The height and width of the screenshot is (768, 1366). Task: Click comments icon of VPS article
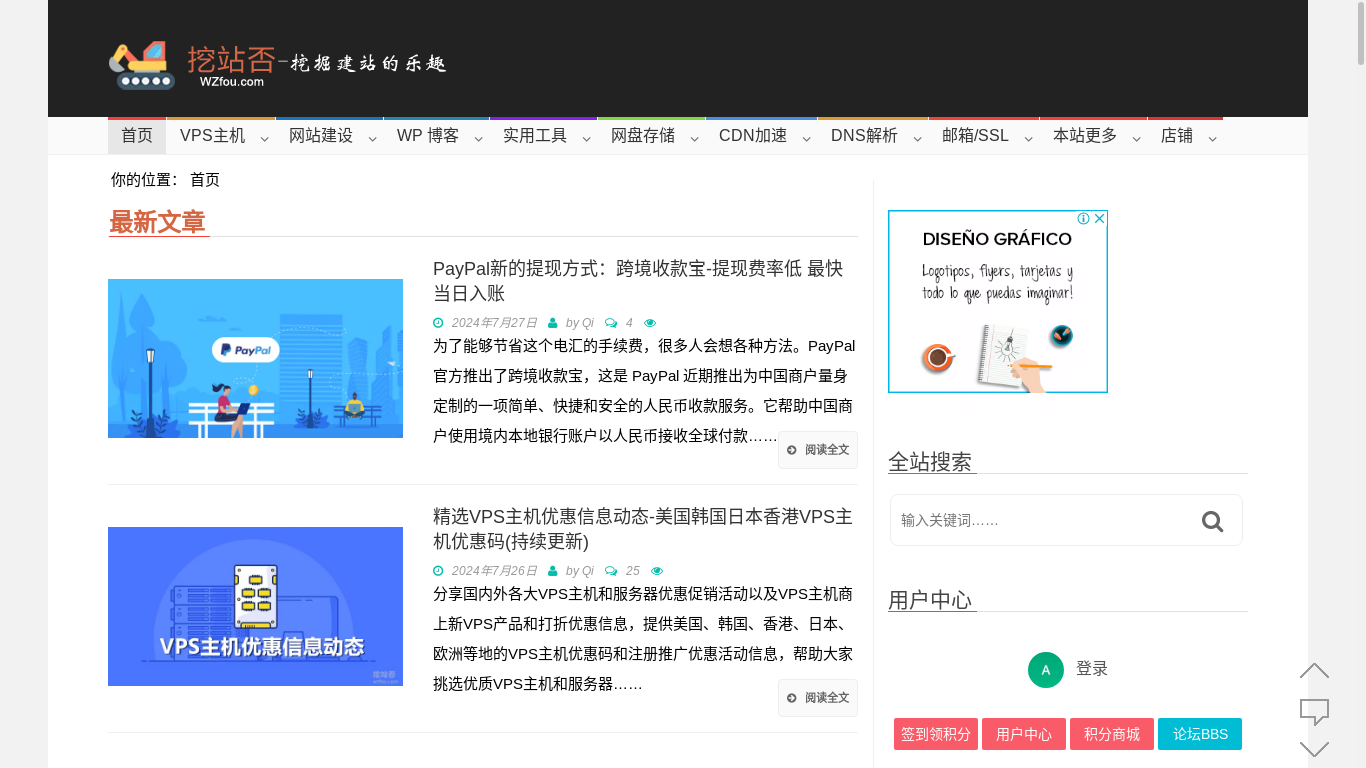pyautogui.click(x=611, y=571)
